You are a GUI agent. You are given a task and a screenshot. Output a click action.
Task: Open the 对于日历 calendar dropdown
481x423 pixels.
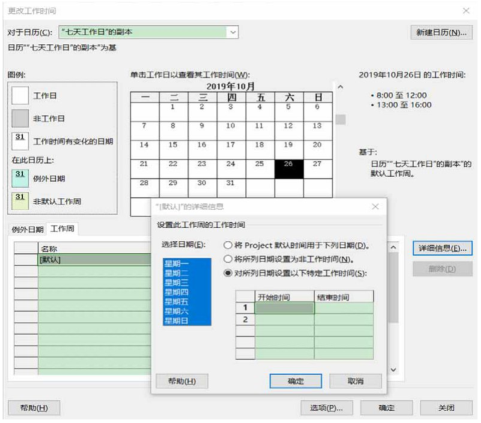click(x=233, y=32)
